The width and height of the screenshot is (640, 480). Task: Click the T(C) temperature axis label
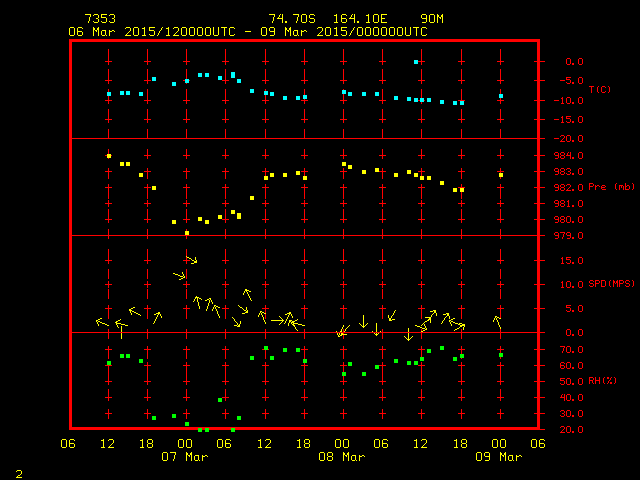tap(599, 90)
